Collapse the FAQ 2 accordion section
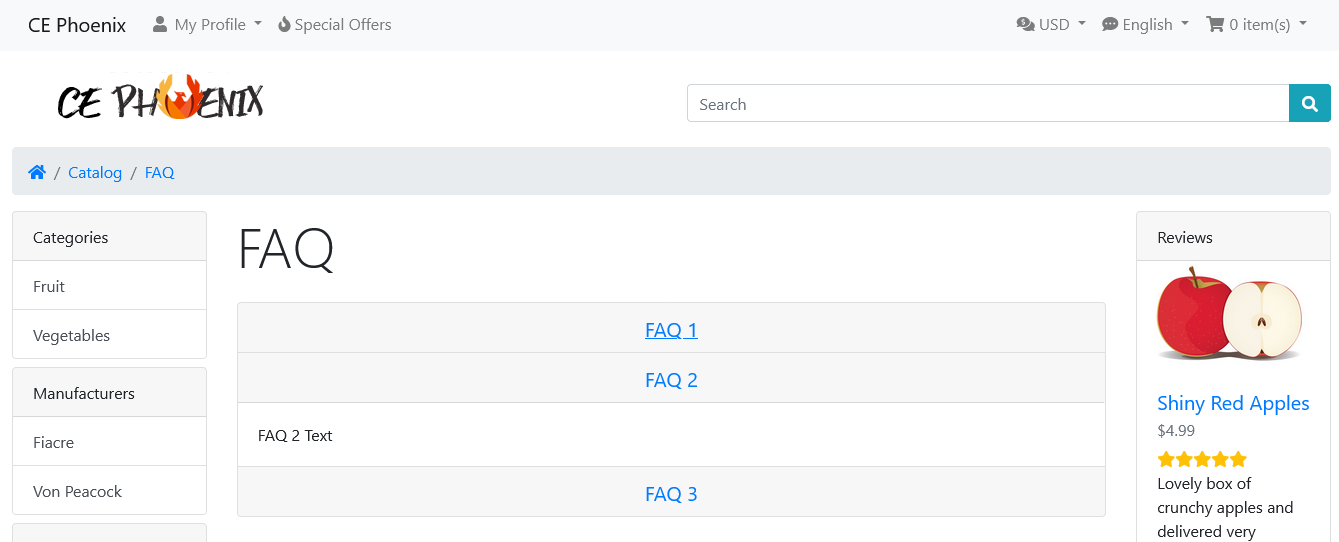 [671, 380]
